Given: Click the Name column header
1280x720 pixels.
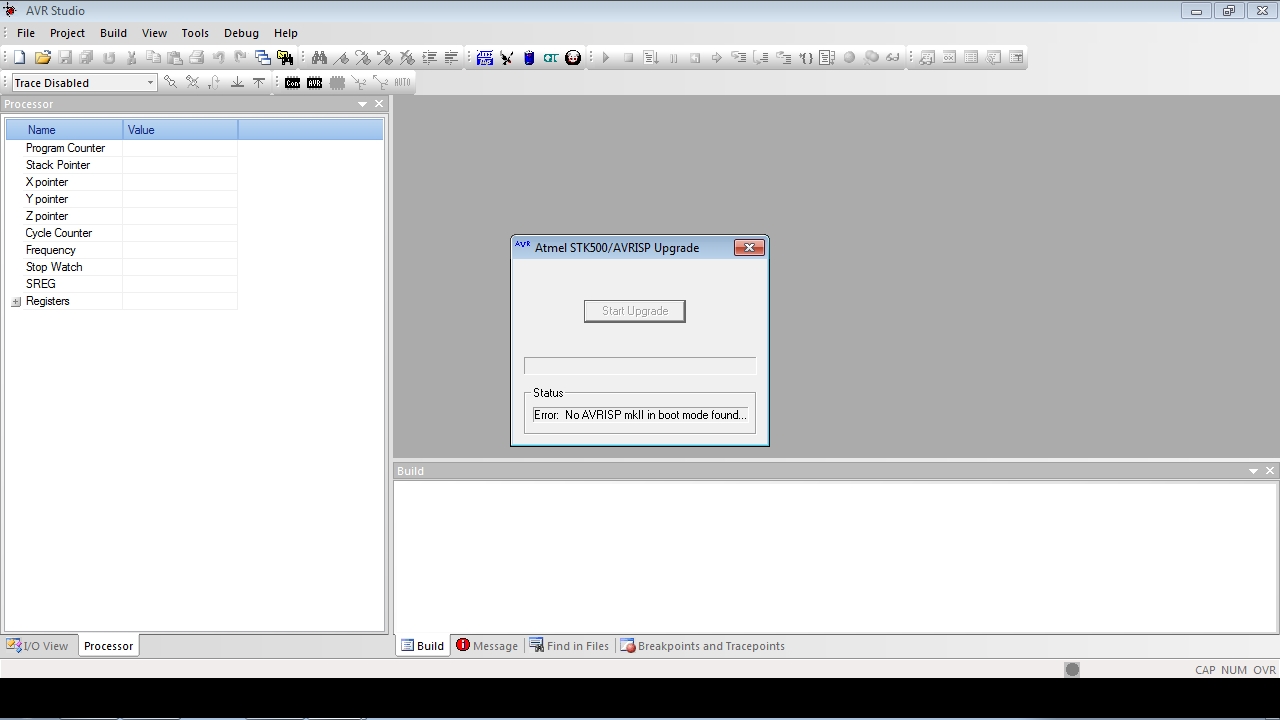Looking at the screenshot, I should coord(64,130).
